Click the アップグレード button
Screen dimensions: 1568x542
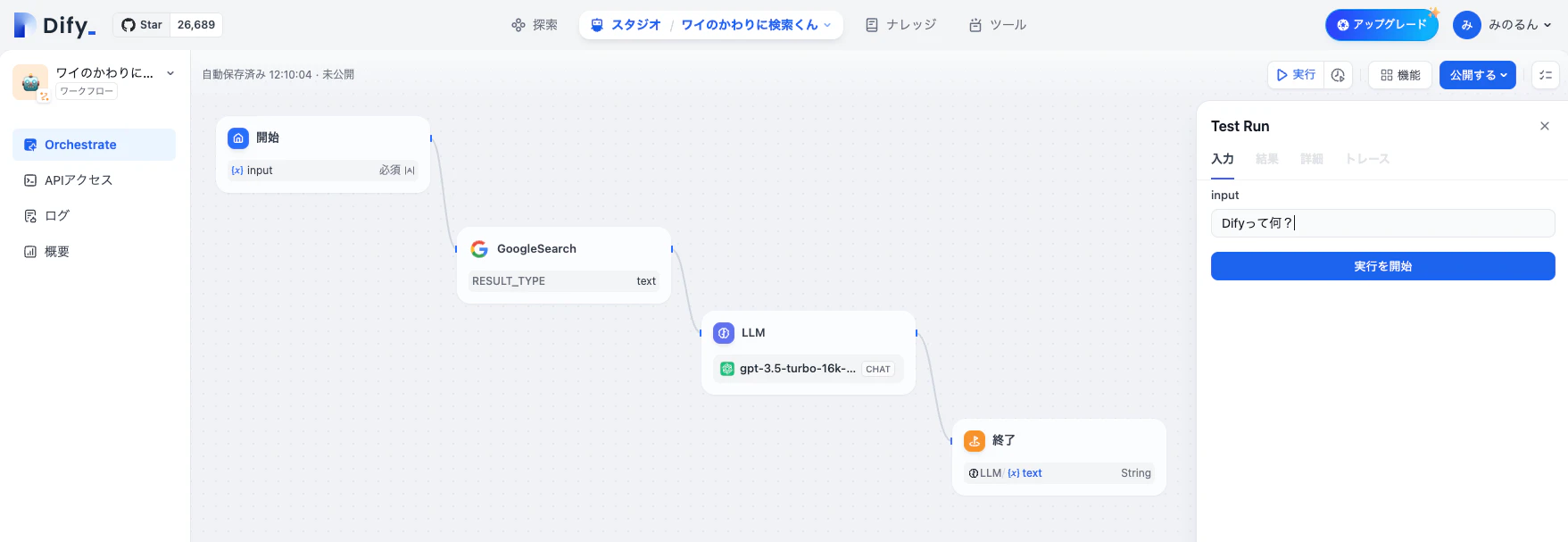pos(1381,25)
